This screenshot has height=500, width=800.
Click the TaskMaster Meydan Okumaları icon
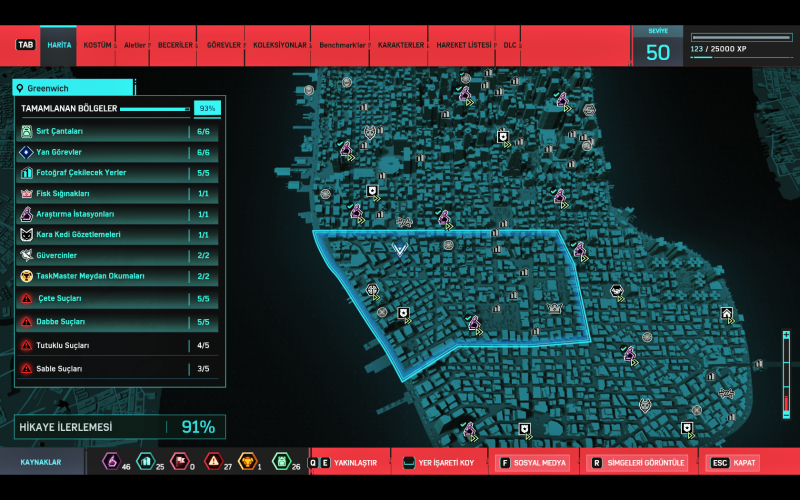27,276
